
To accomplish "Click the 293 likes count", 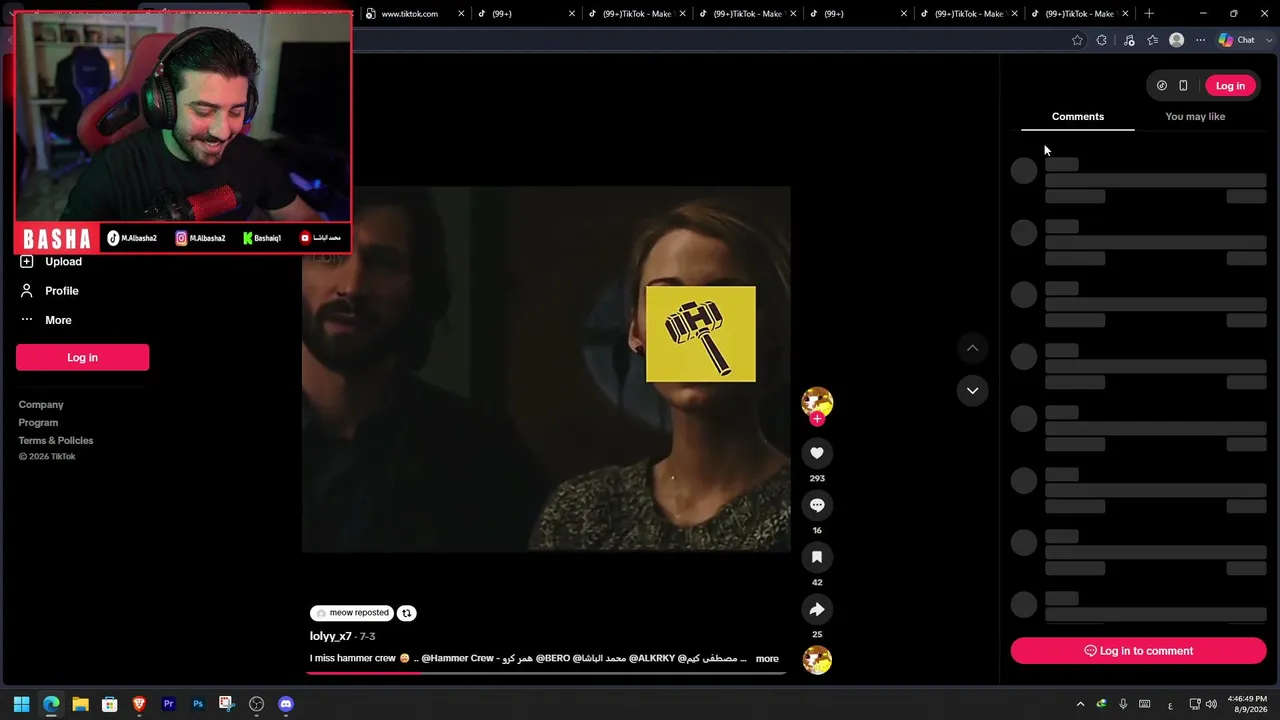I will point(817,479).
